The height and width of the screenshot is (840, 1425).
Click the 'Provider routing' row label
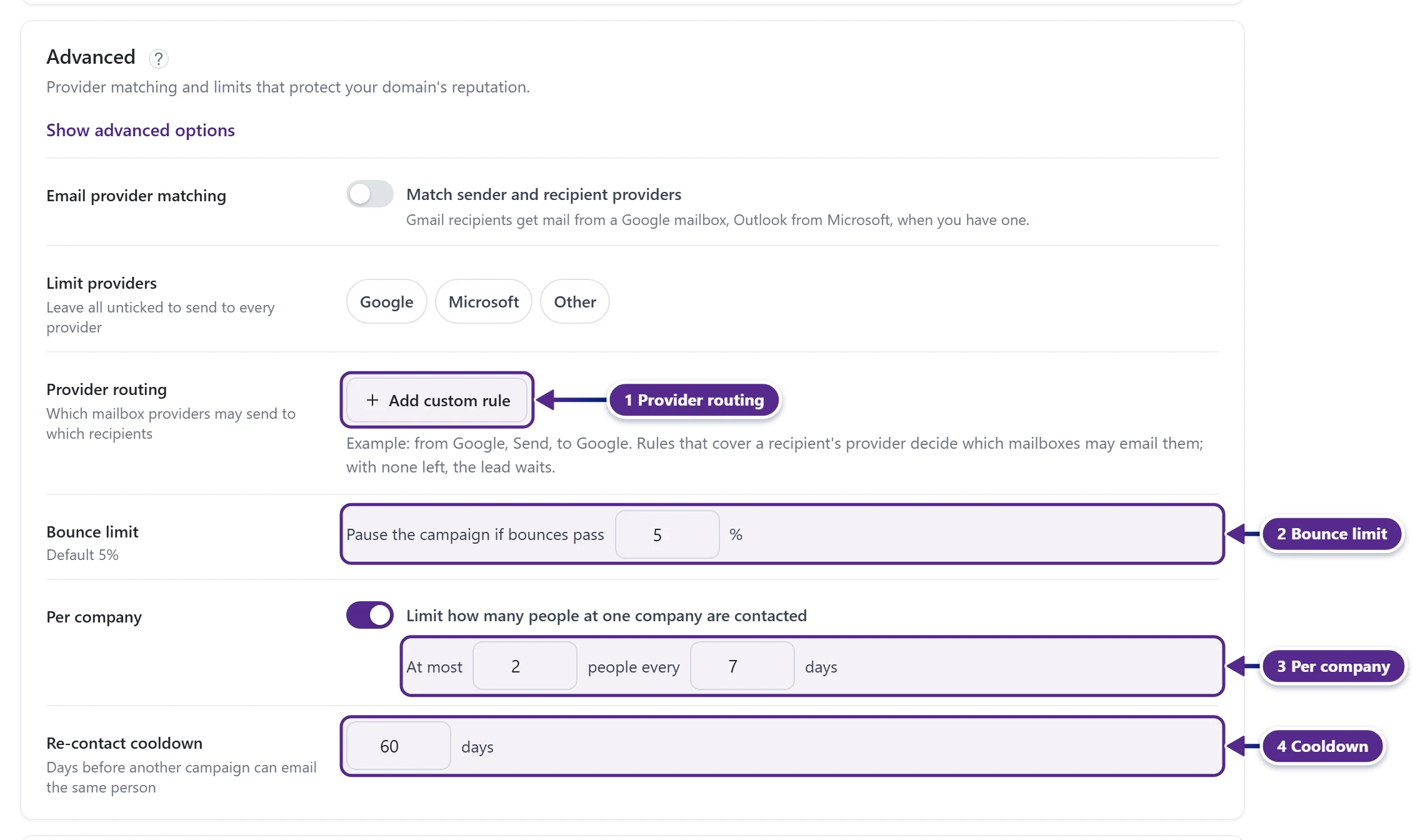pyautogui.click(x=107, y=389)
